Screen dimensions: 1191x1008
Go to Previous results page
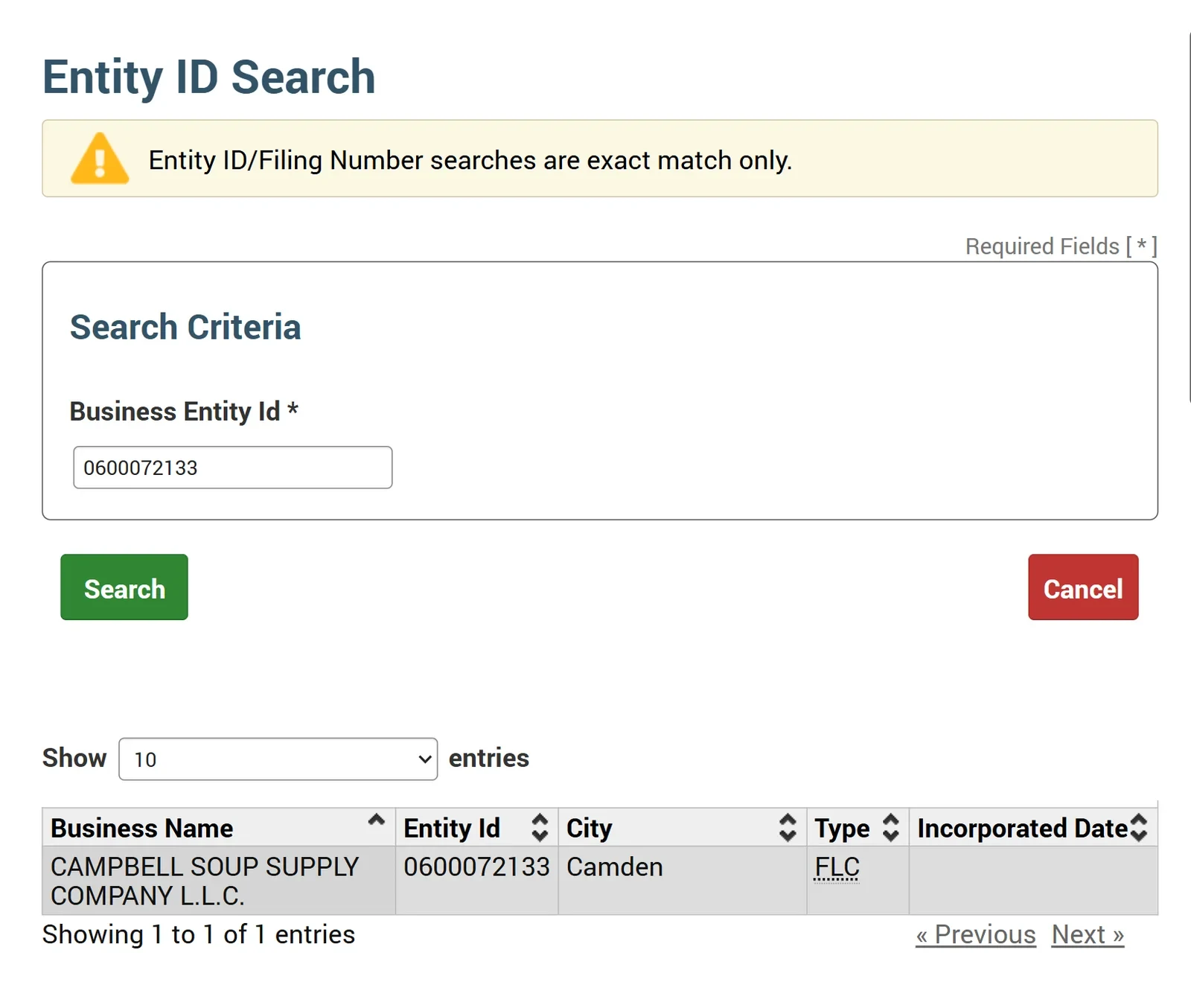click(975, 934)
